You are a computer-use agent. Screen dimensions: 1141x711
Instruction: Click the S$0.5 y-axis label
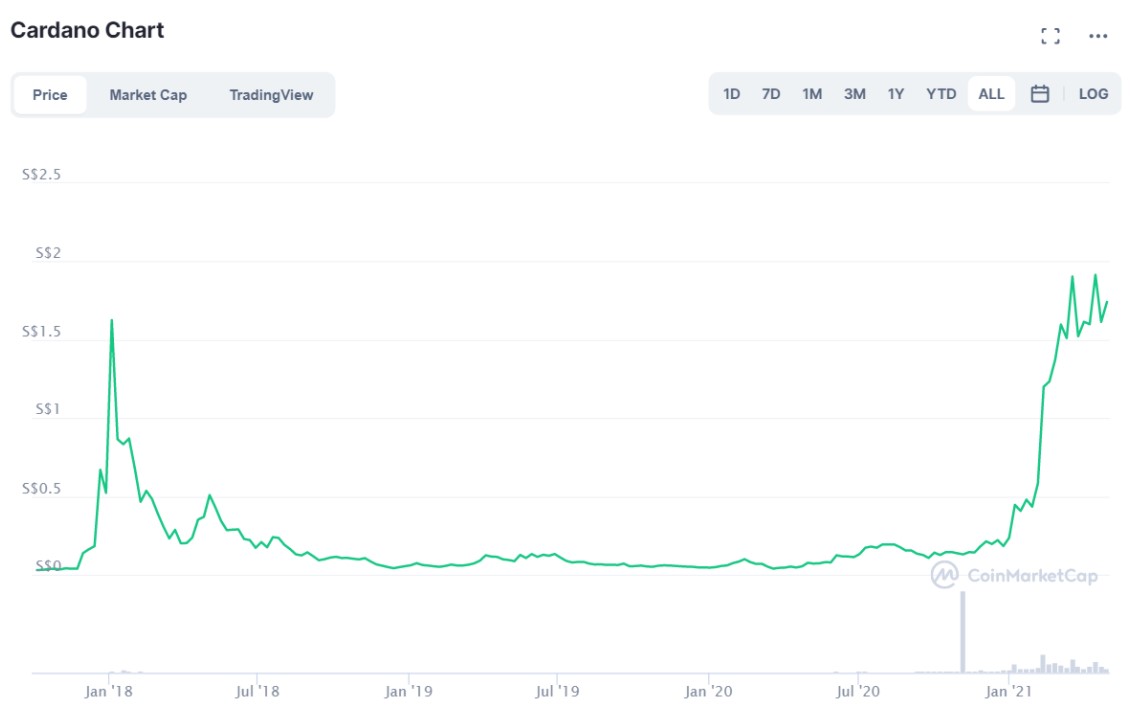pyautogui.click(x=41, y=488)
